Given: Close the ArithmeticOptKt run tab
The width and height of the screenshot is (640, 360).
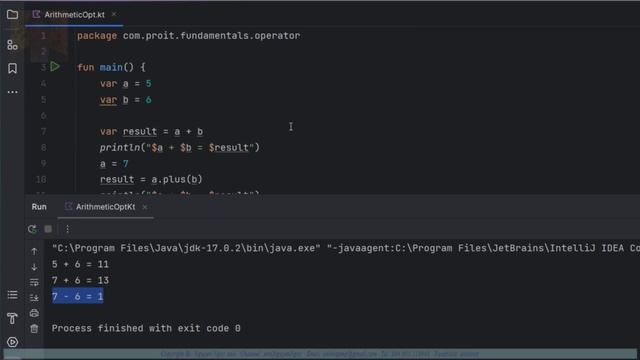Looking at the screenshot, I should point(144,207).
